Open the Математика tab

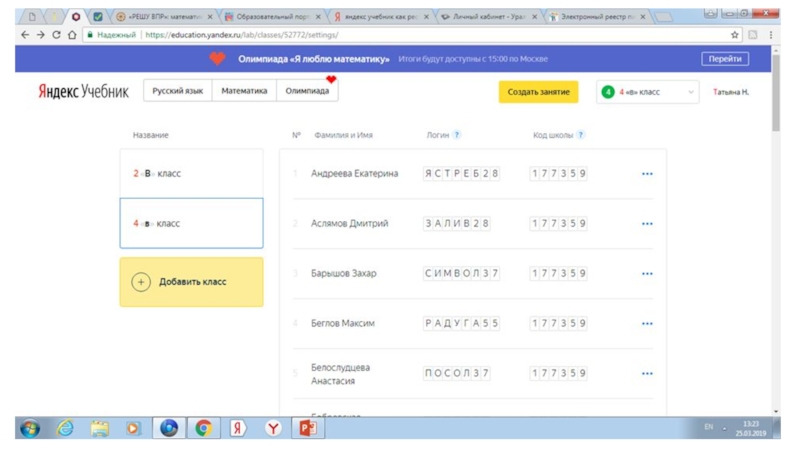[244, 91]
